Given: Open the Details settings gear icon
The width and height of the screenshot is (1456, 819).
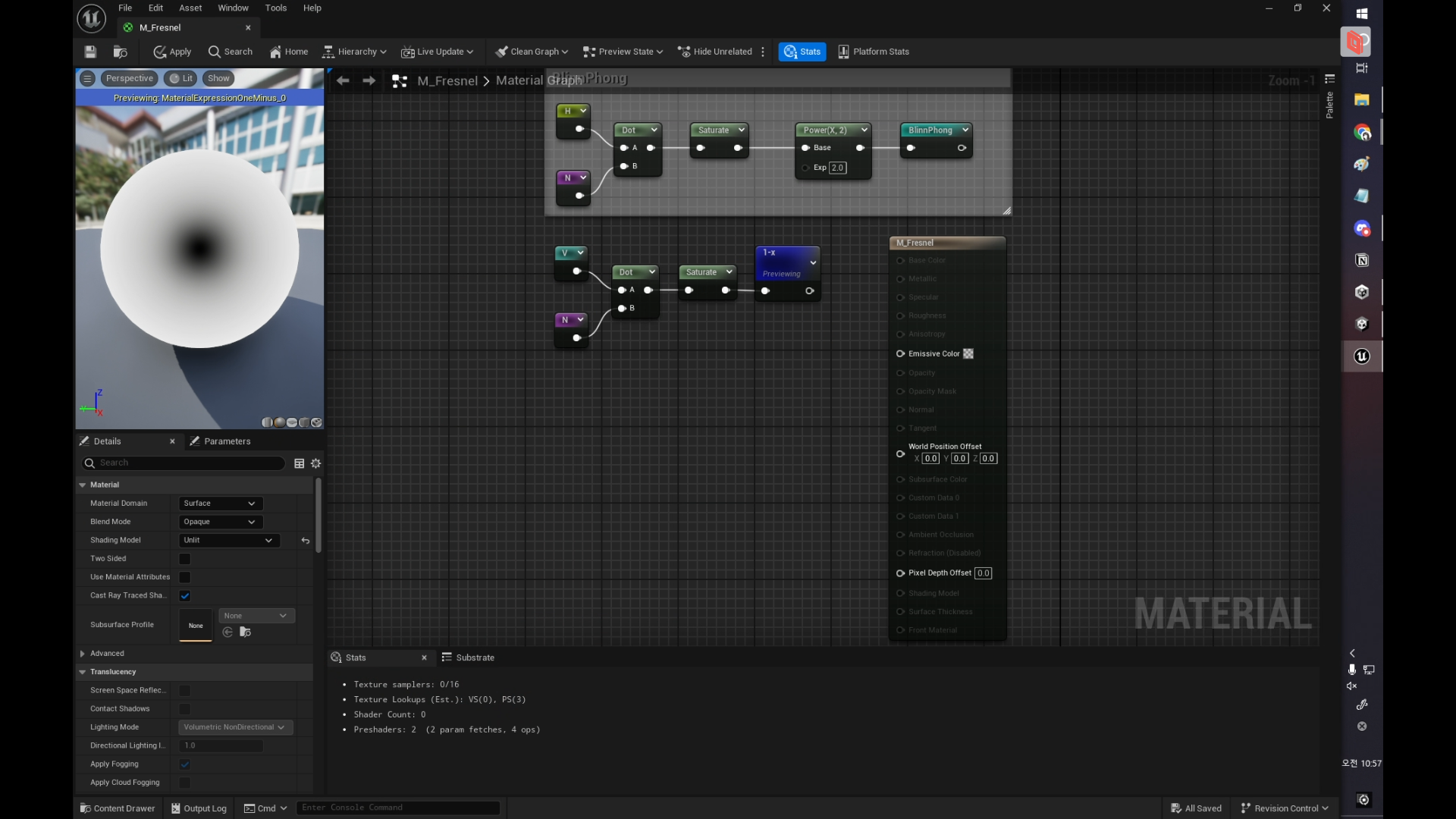Looking at the screenshot, I should 316,463.
